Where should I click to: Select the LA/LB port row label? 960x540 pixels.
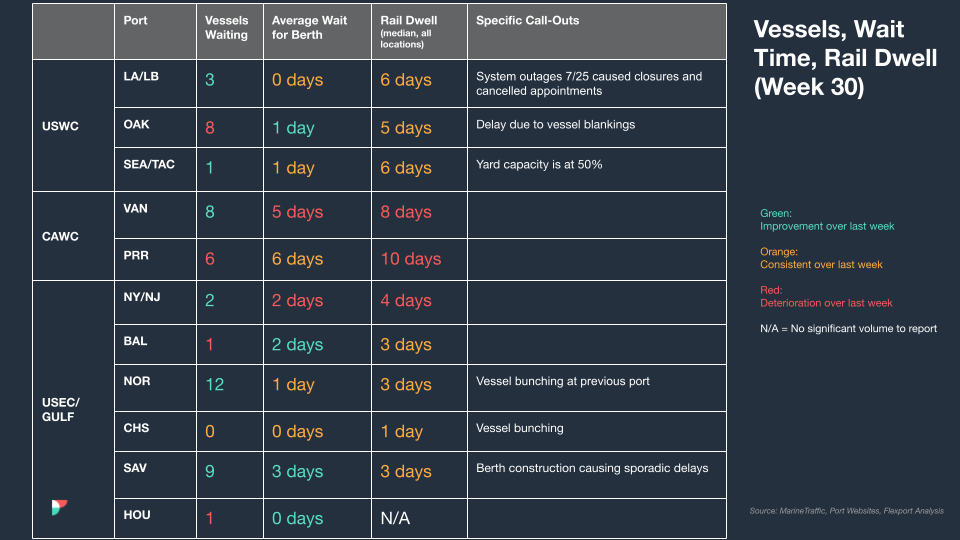(141, 77)
